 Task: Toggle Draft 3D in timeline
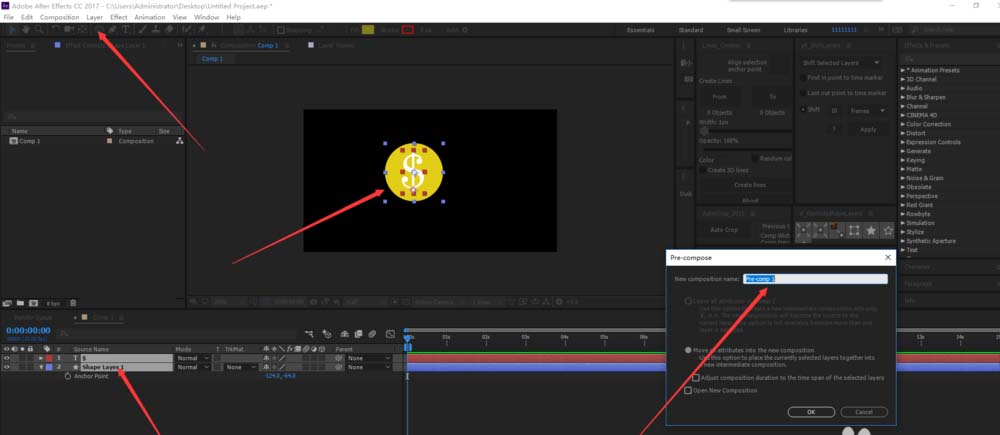(x=327, y=334)
